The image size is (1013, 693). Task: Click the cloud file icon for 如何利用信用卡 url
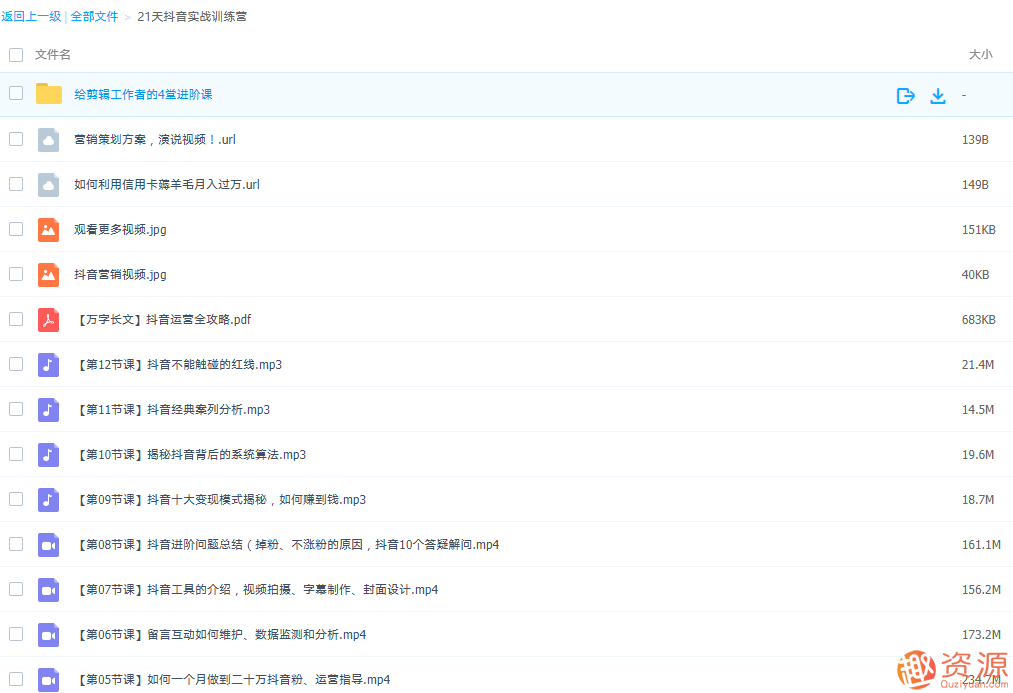(48, 185)
